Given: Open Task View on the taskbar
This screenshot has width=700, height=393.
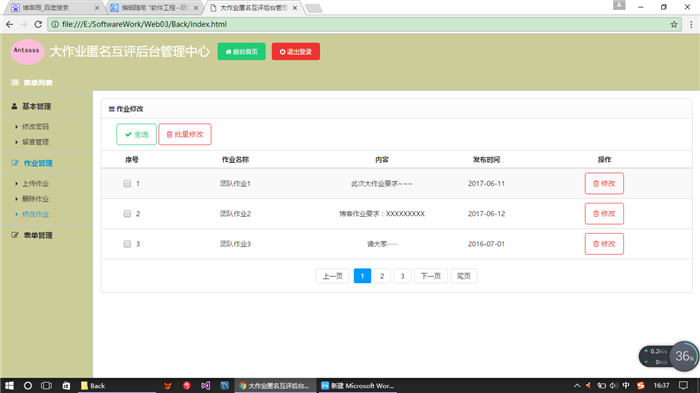Looking at the screenshot, I should (x=46, y=385).
